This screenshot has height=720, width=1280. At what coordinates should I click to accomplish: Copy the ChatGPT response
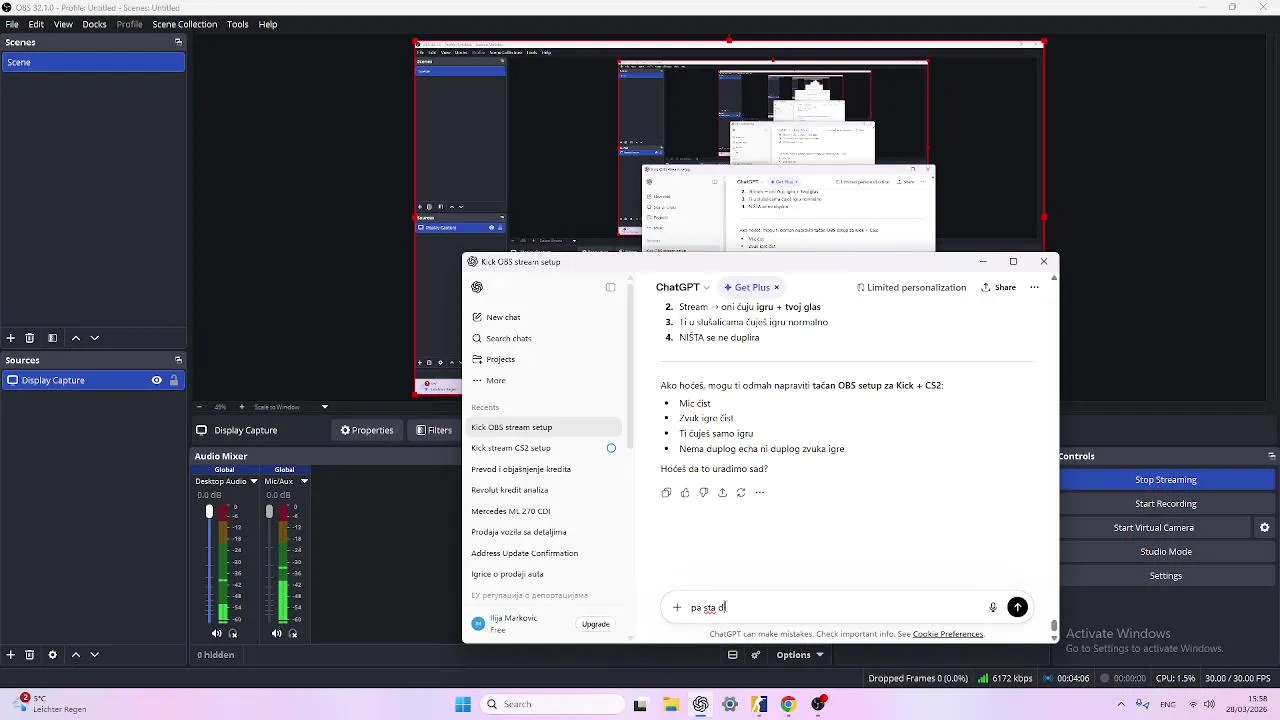tap(666, 492)
